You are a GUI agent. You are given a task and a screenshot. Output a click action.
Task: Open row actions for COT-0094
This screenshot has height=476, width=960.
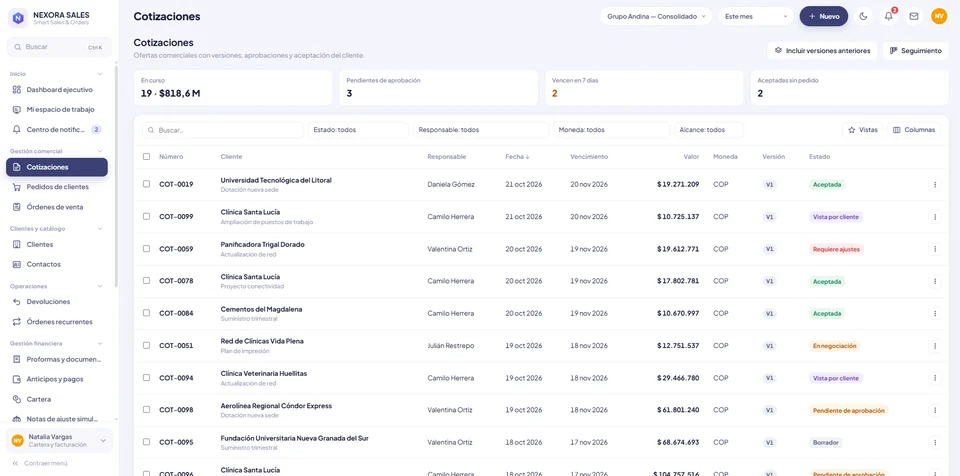click(934, 378)
